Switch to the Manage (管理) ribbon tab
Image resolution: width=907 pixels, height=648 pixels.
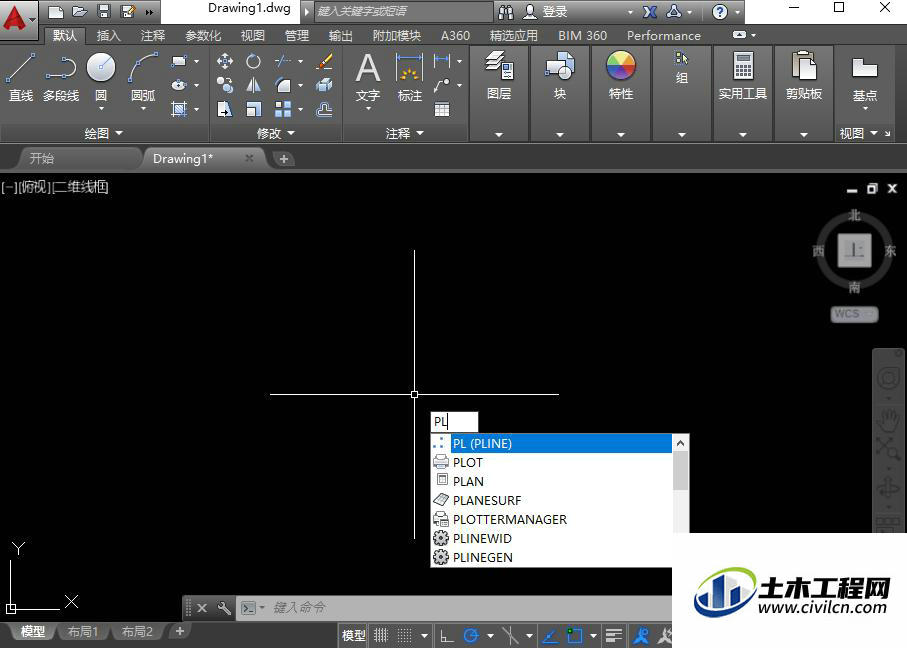tap(297, 35)
